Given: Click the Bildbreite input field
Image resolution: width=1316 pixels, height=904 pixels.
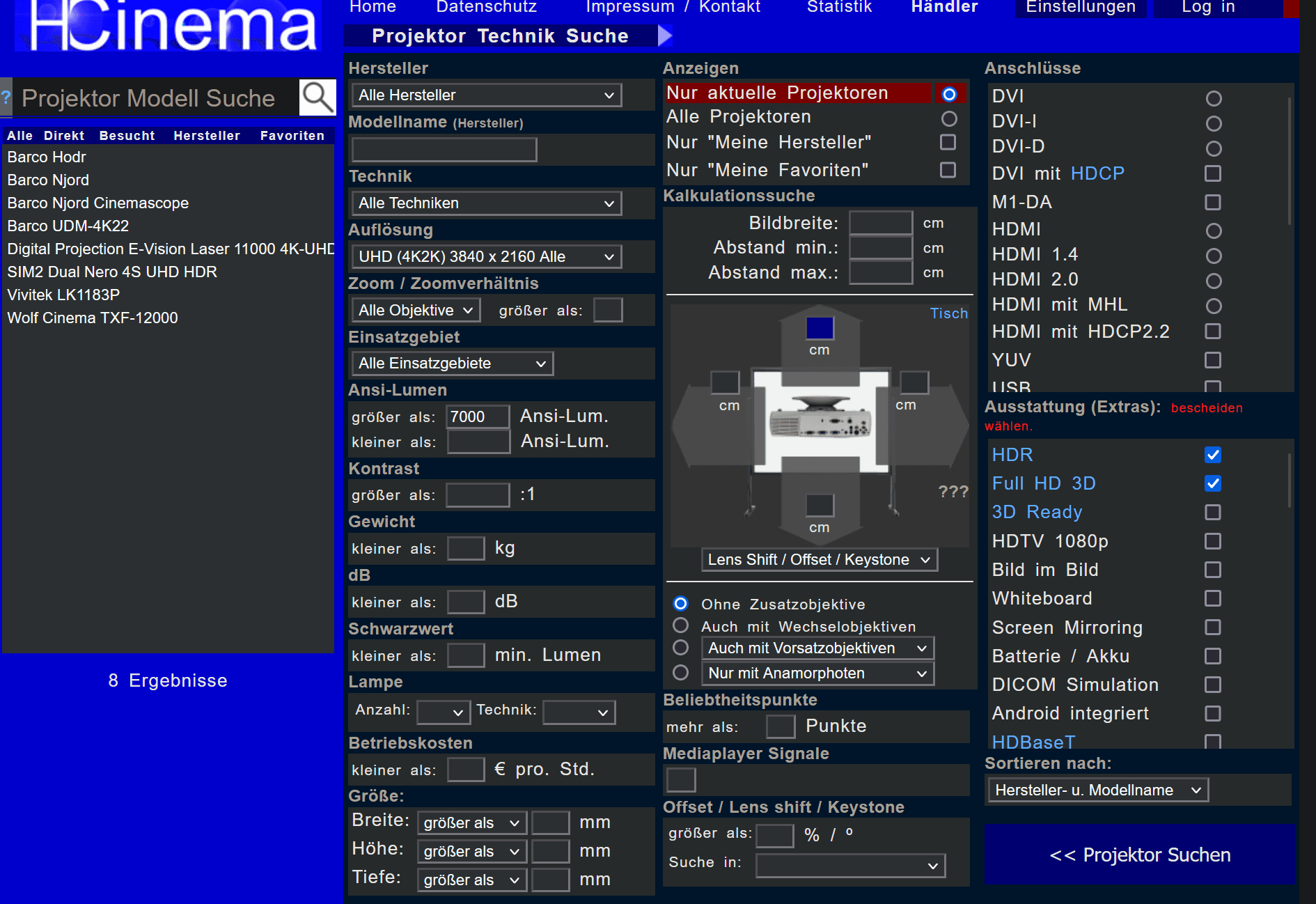Looking at the screenshot, I should [x=881, y=223].
